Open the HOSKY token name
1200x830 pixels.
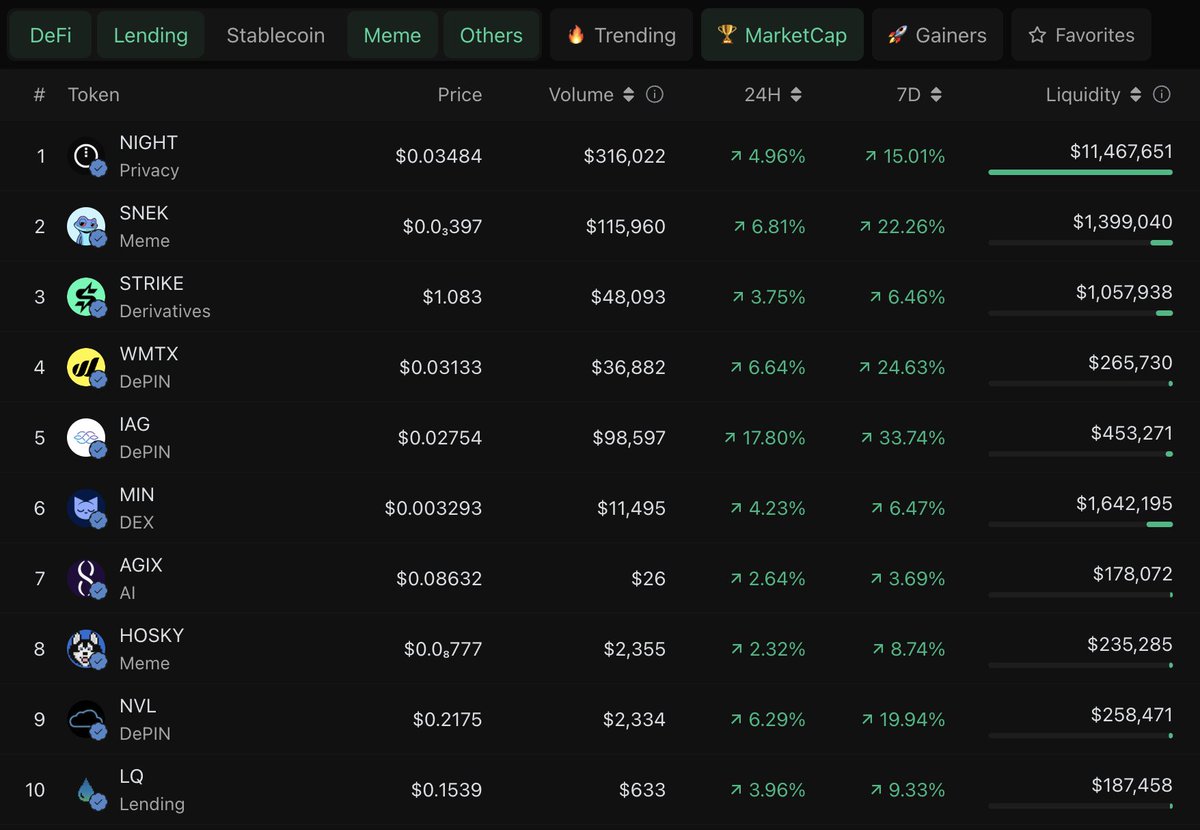[x=151, y=635]
